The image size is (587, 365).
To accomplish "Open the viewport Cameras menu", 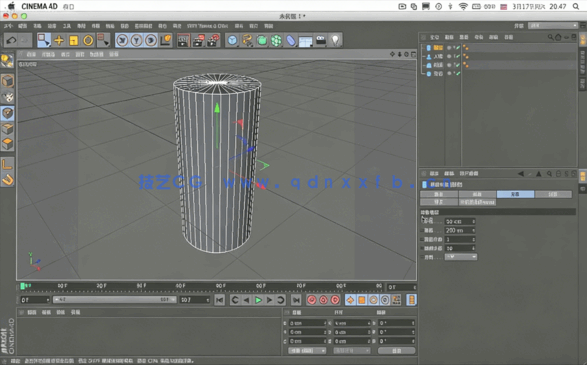I will tap(48, 54).
